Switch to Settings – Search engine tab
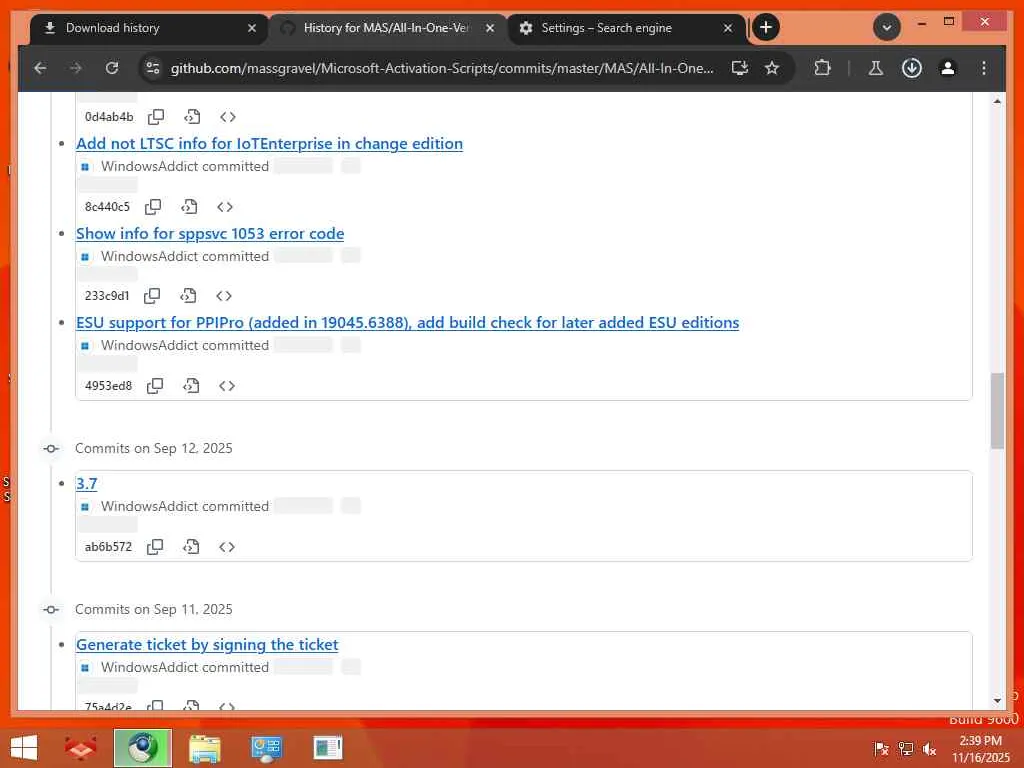Screen dimensions: 1024x768 (x=626, y=28)
